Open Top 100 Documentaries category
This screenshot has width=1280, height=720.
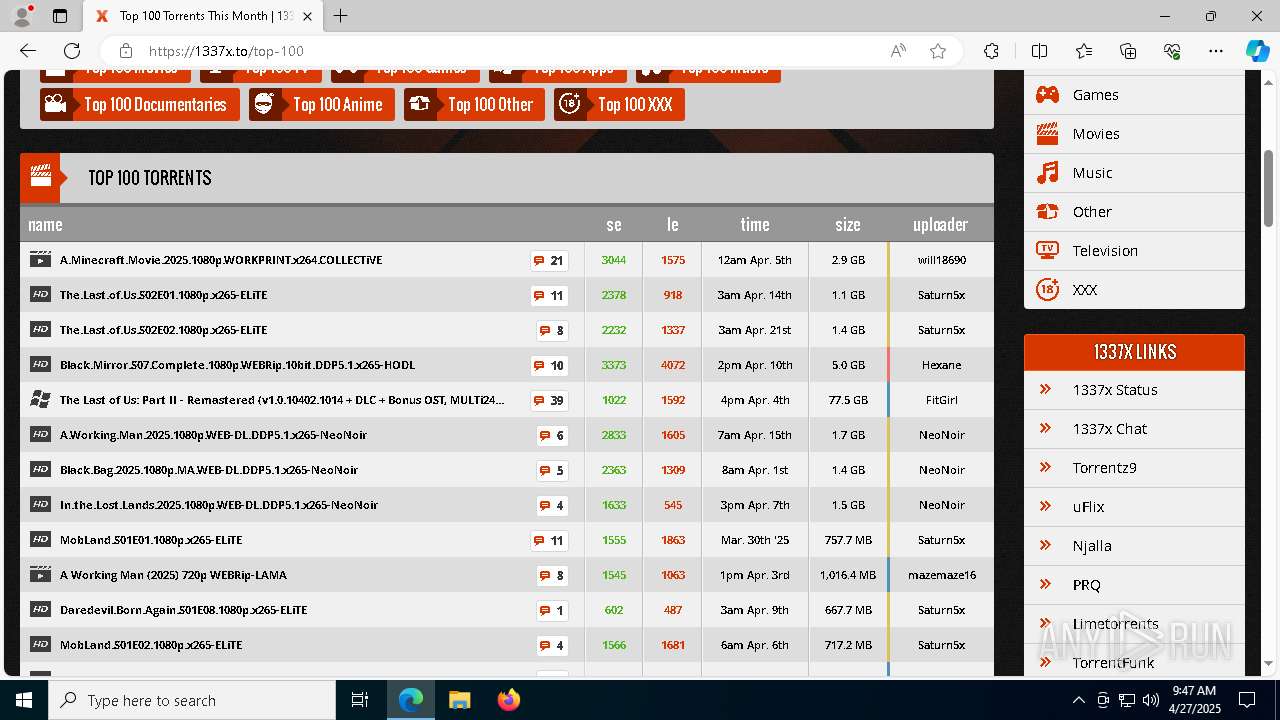coord(140,104)
